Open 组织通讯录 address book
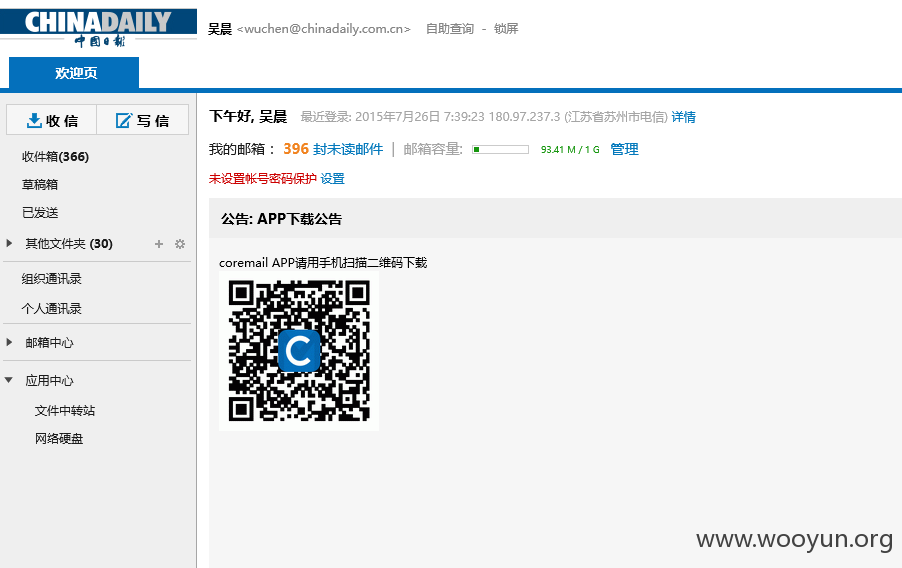Viewport: 902px width, 568px height. point(52,279)
